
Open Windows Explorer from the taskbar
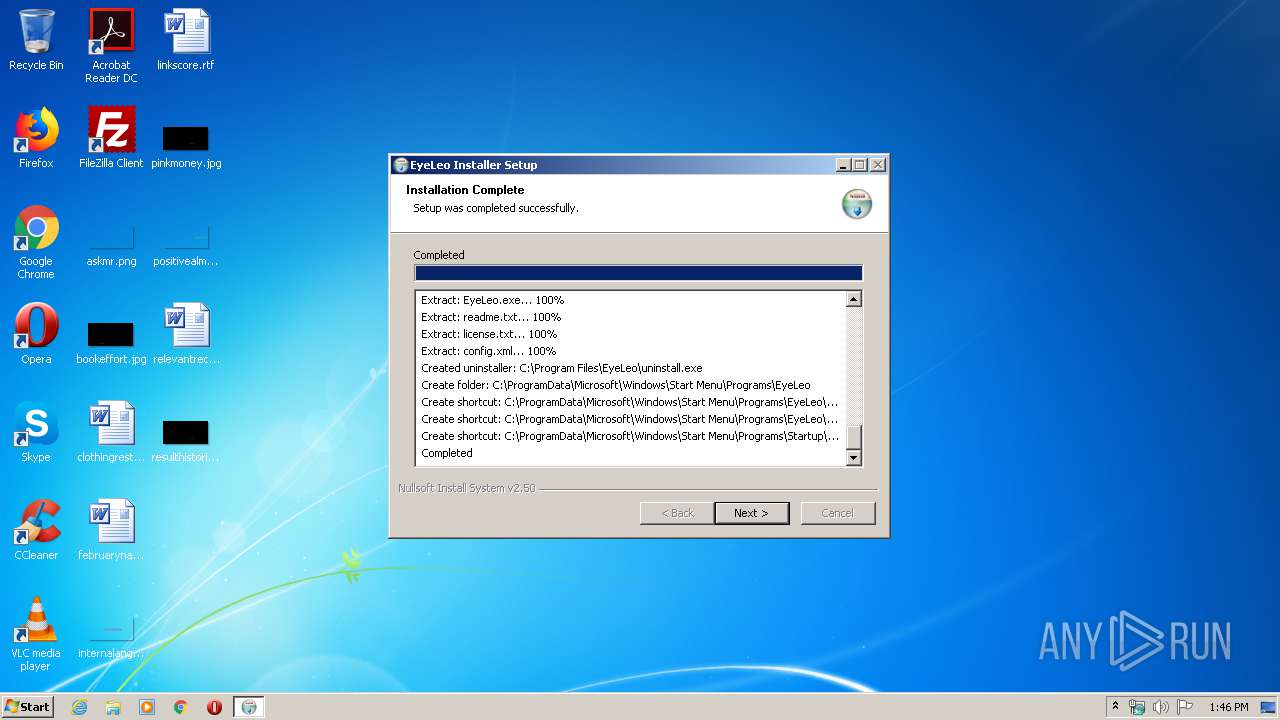pyautogui.click(x=113, y=707)
